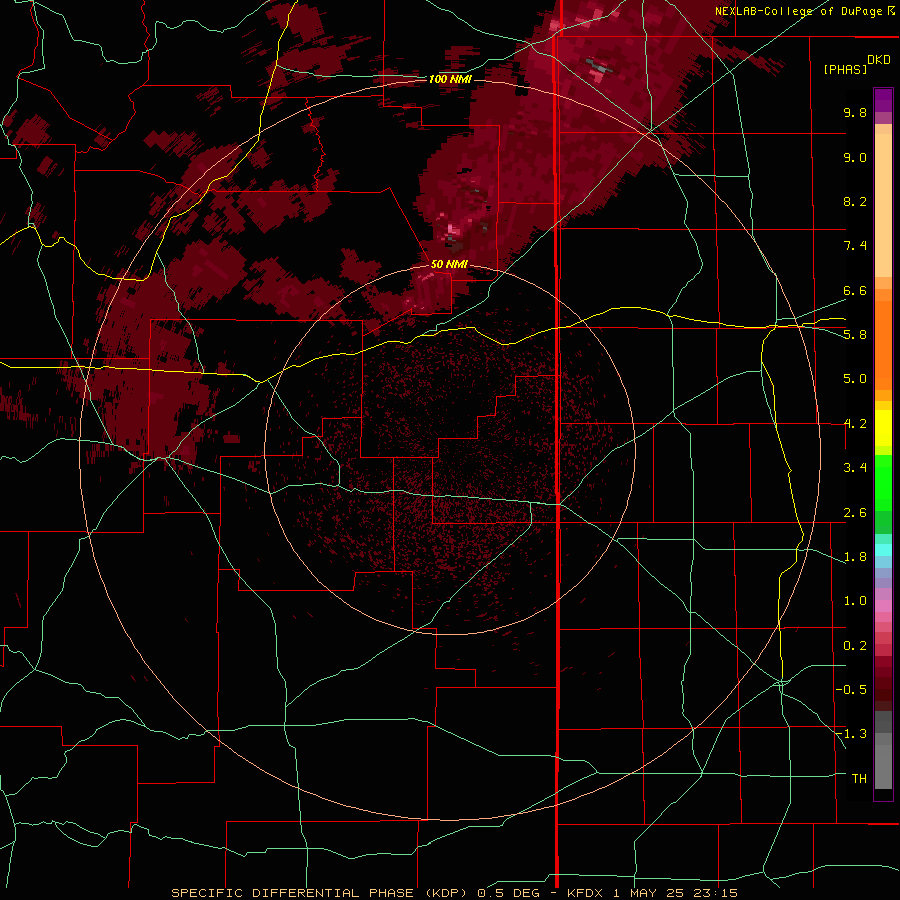Click the 2.6 value on the color scale

click(855, 513)
